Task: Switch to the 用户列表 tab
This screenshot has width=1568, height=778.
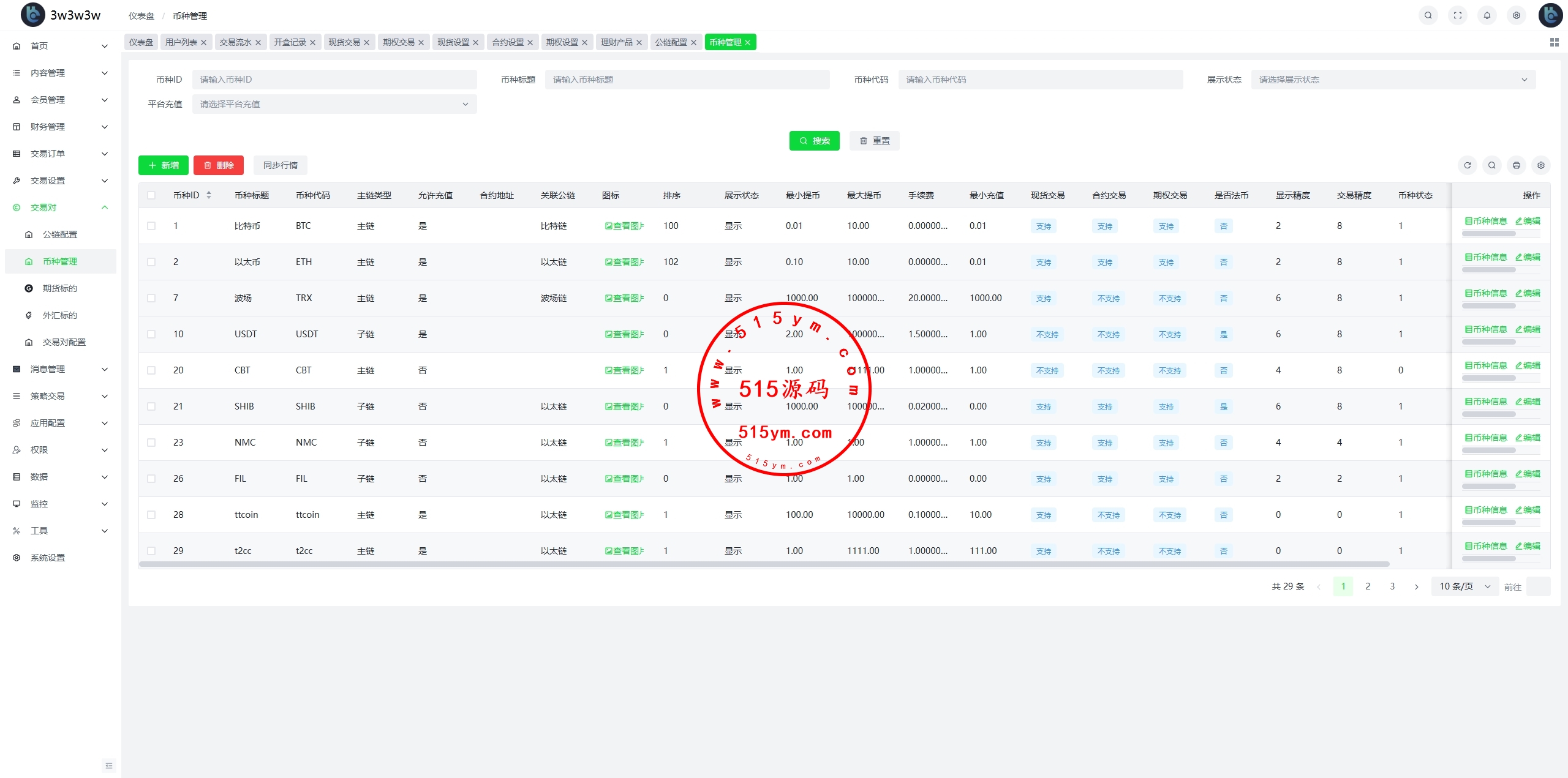Action: 181,42
